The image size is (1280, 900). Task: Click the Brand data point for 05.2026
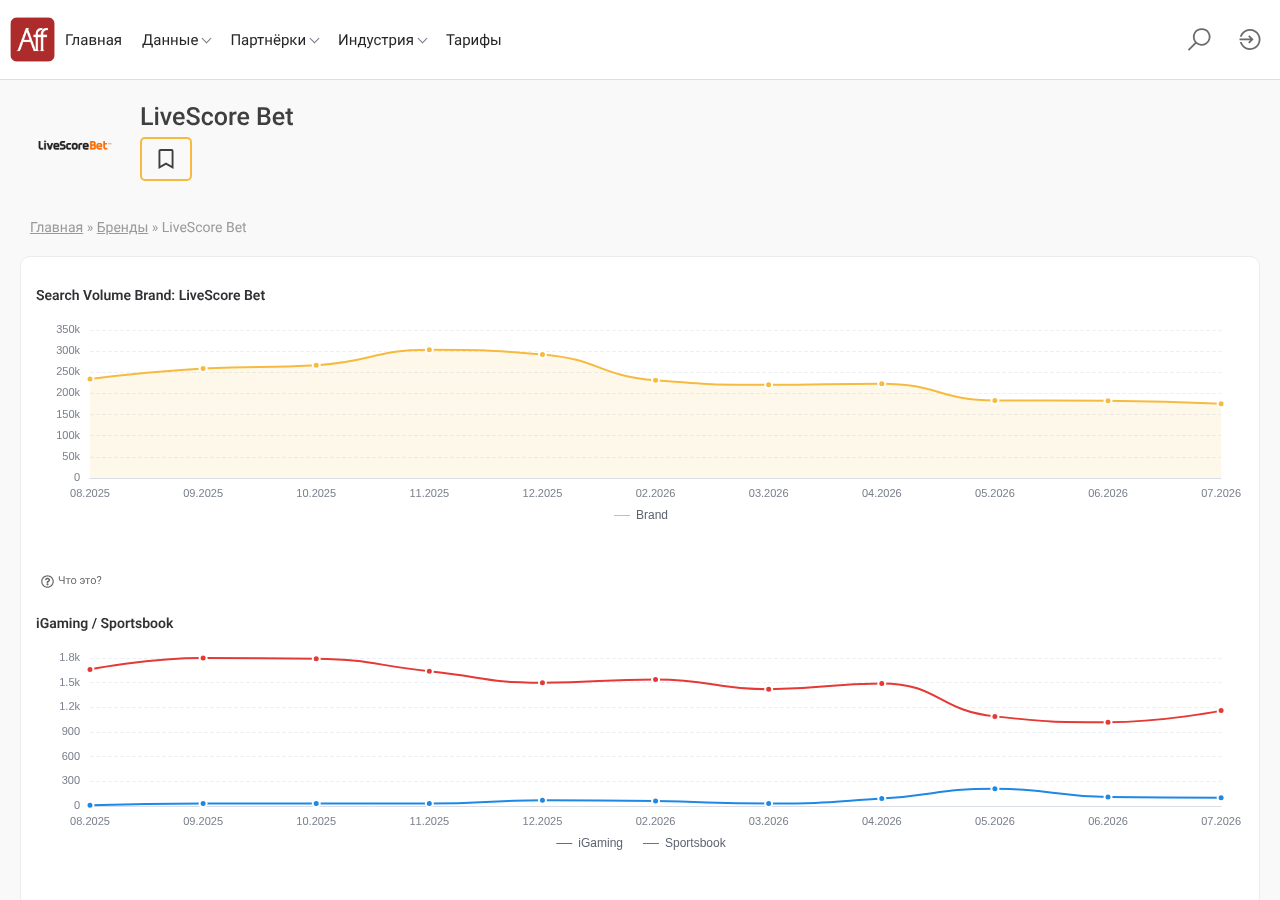995,400
